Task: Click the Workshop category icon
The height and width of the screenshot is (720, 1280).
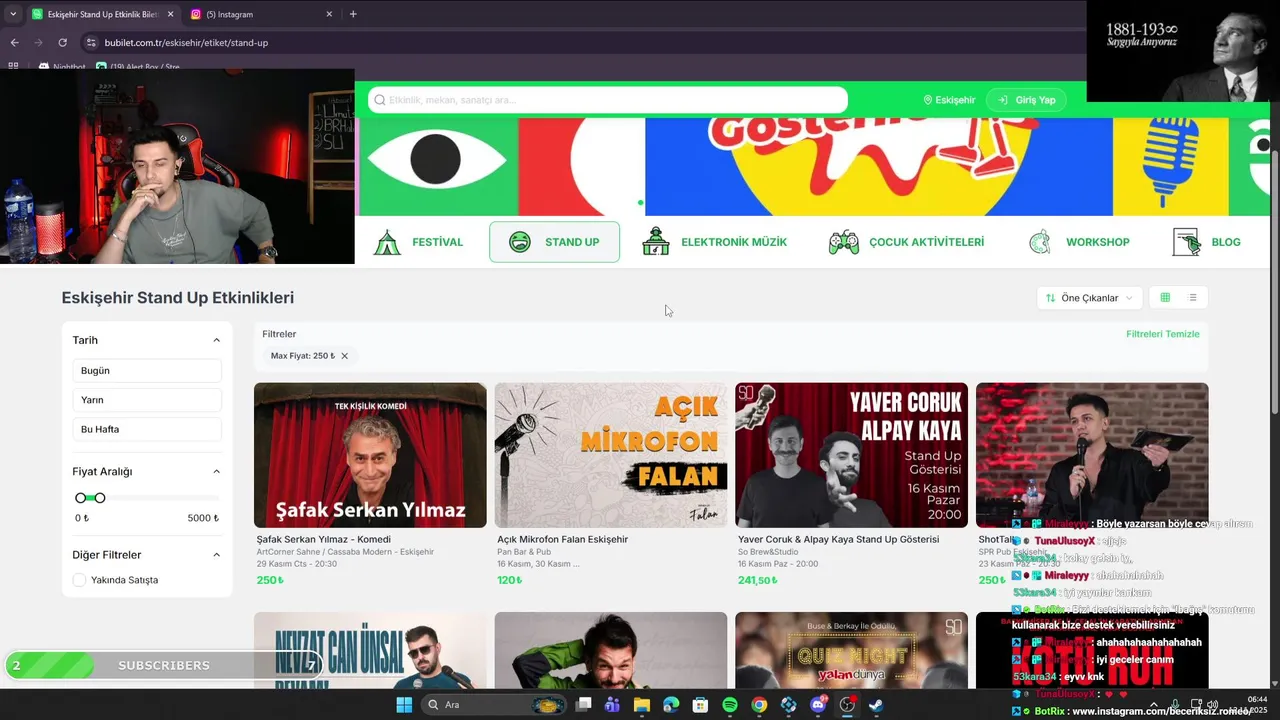Action: tap(1040, 242)
